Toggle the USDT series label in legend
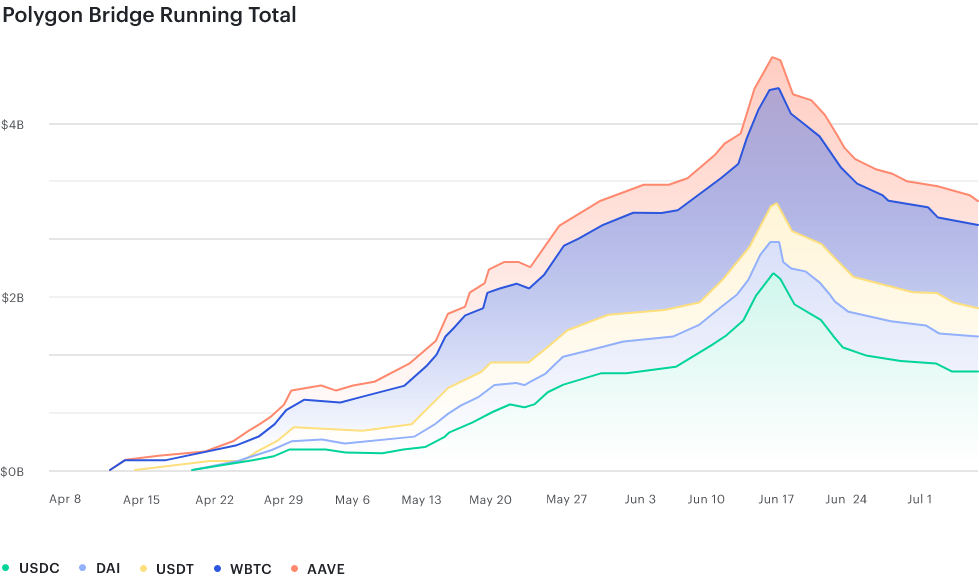This screenshot has width=979, height=580. (175, 569)
